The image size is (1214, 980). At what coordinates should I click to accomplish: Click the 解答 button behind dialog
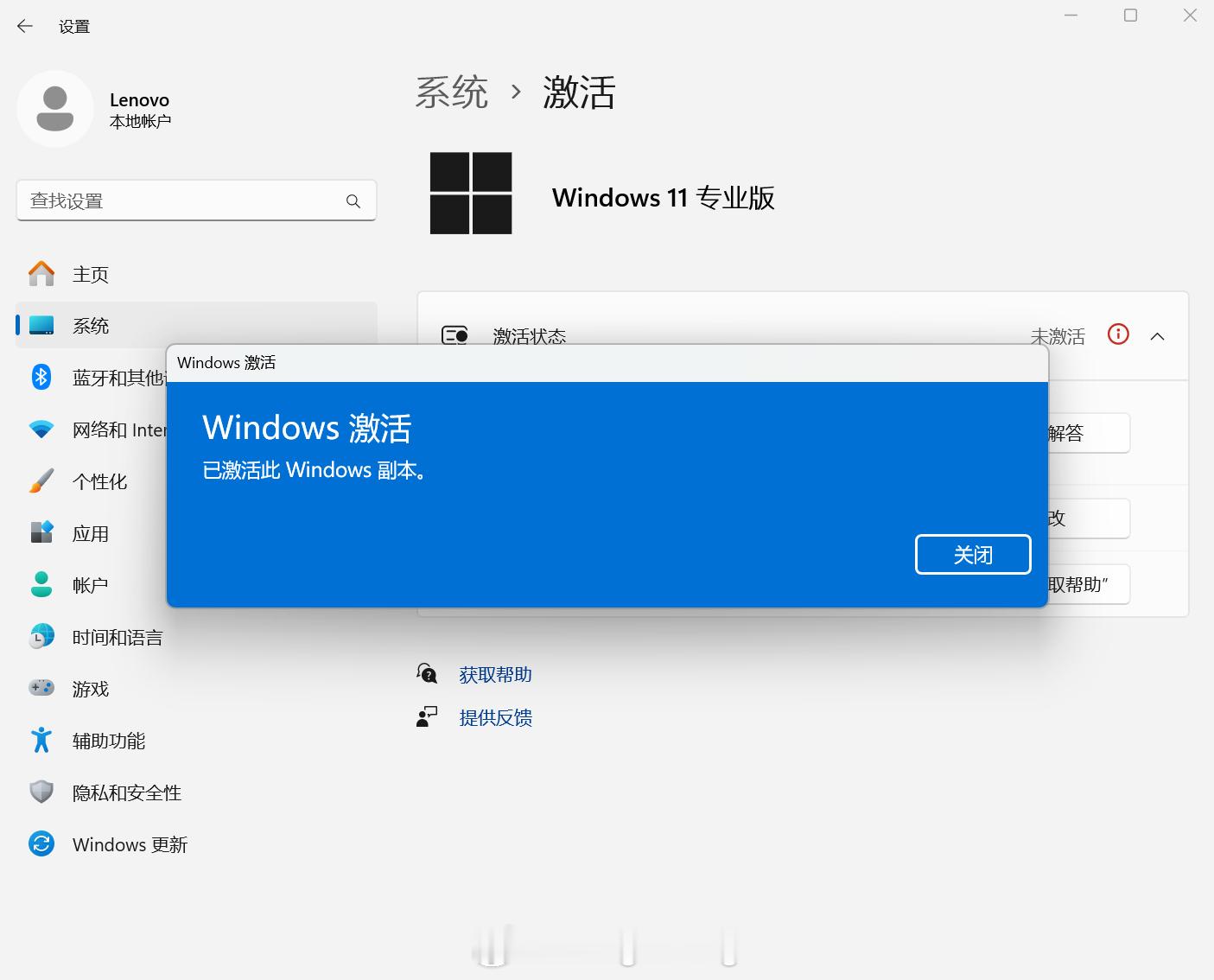tap(1089, 433)
